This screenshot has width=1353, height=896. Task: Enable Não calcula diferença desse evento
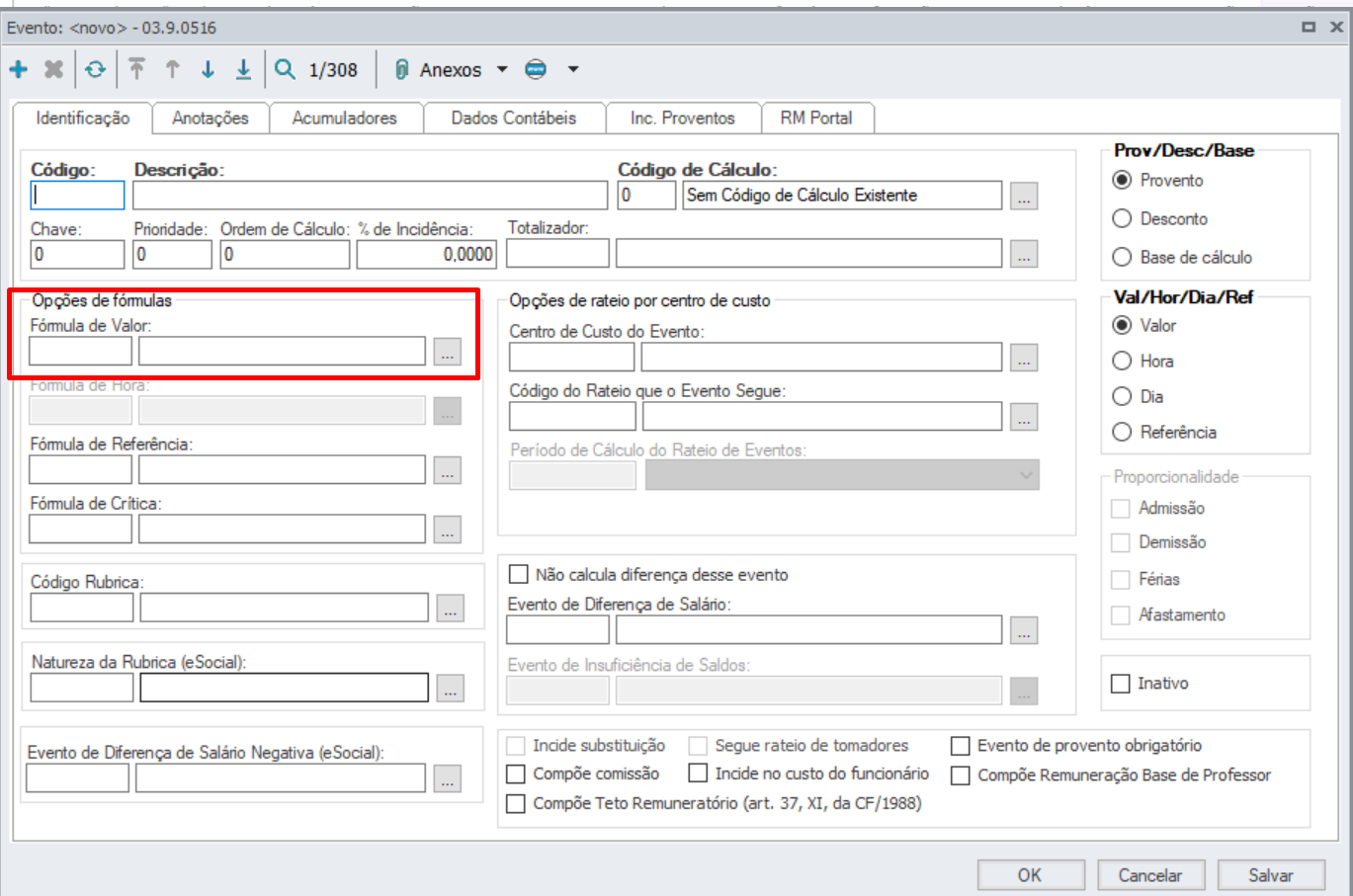(x=518, y=574)
